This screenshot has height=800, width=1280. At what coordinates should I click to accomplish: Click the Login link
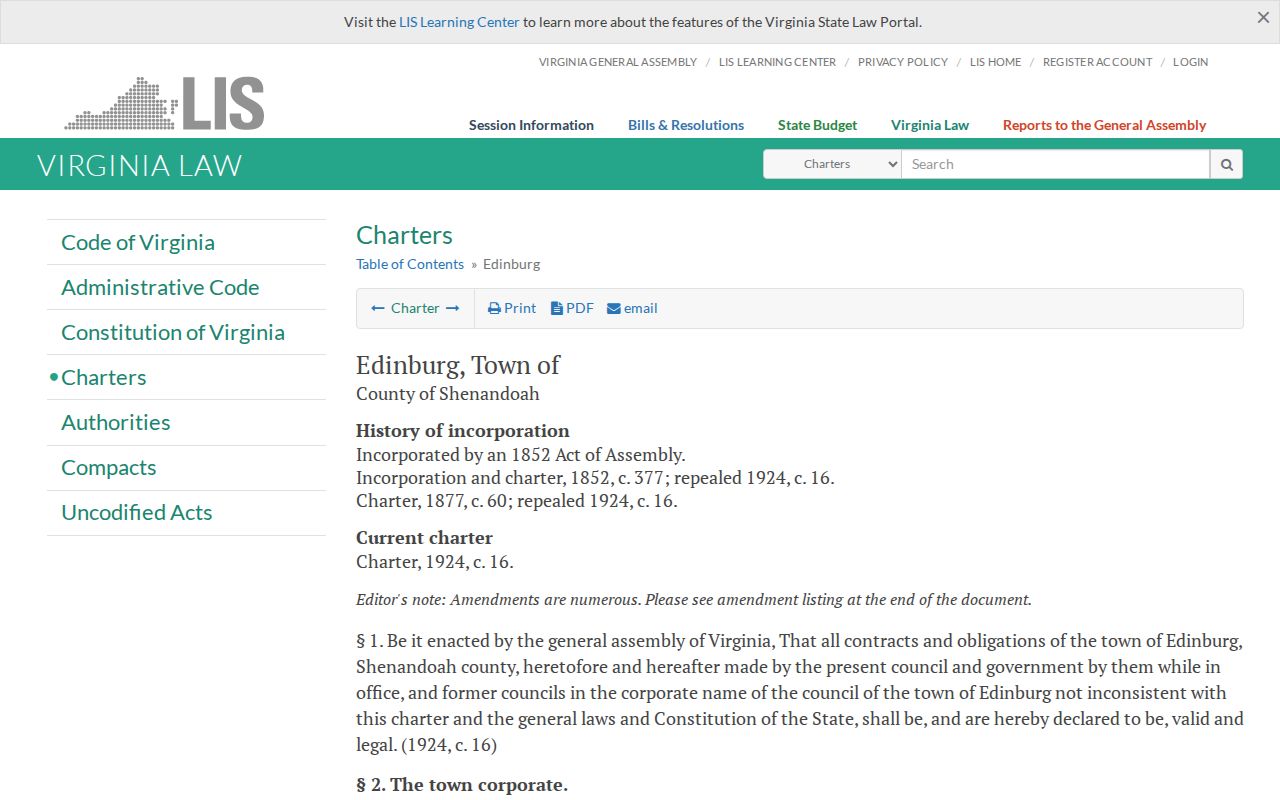click(x=1190, y=62)
